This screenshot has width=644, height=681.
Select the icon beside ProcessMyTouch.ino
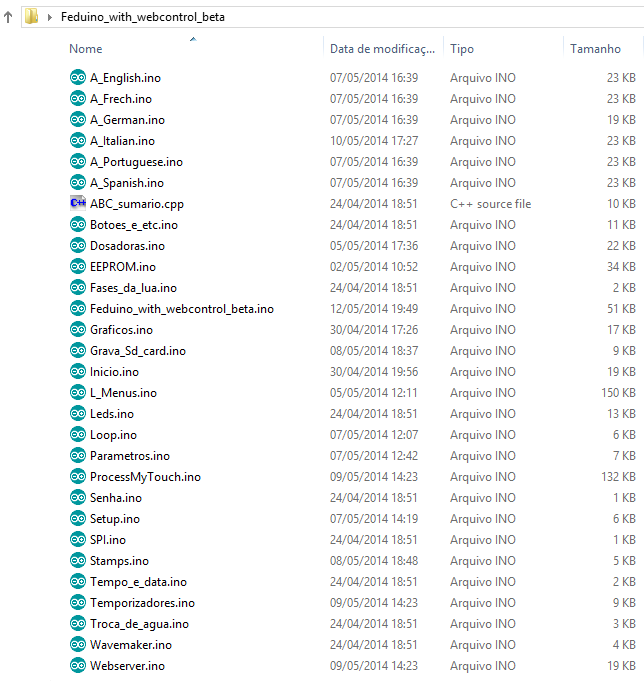click(x=78, y=476)
